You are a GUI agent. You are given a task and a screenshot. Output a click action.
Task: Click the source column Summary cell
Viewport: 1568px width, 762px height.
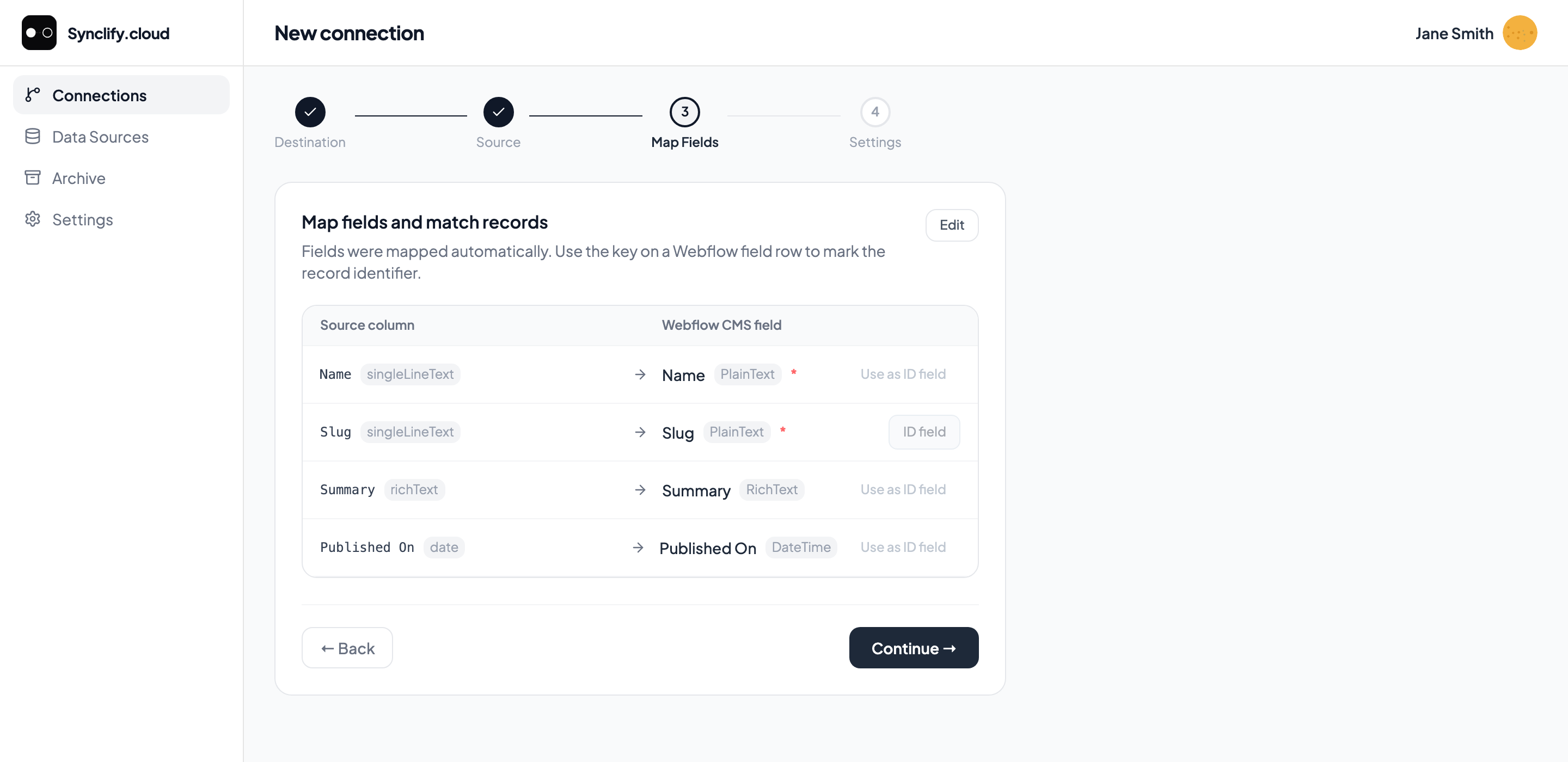[347, 490]
